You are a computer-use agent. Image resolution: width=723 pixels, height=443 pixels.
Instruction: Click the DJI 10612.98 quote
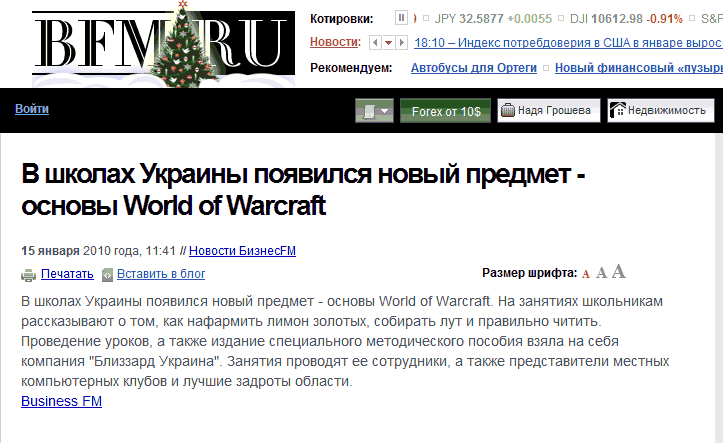tap(626, 19)
